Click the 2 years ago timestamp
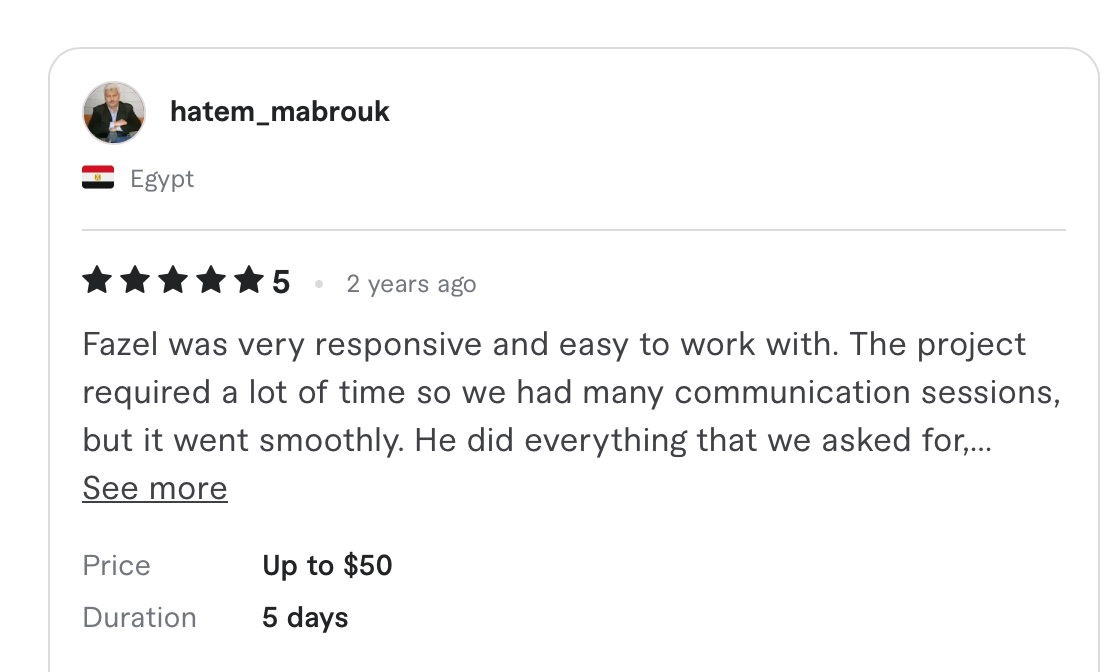1118x672 pixels. pyautogui.click(x=411, y=284)
